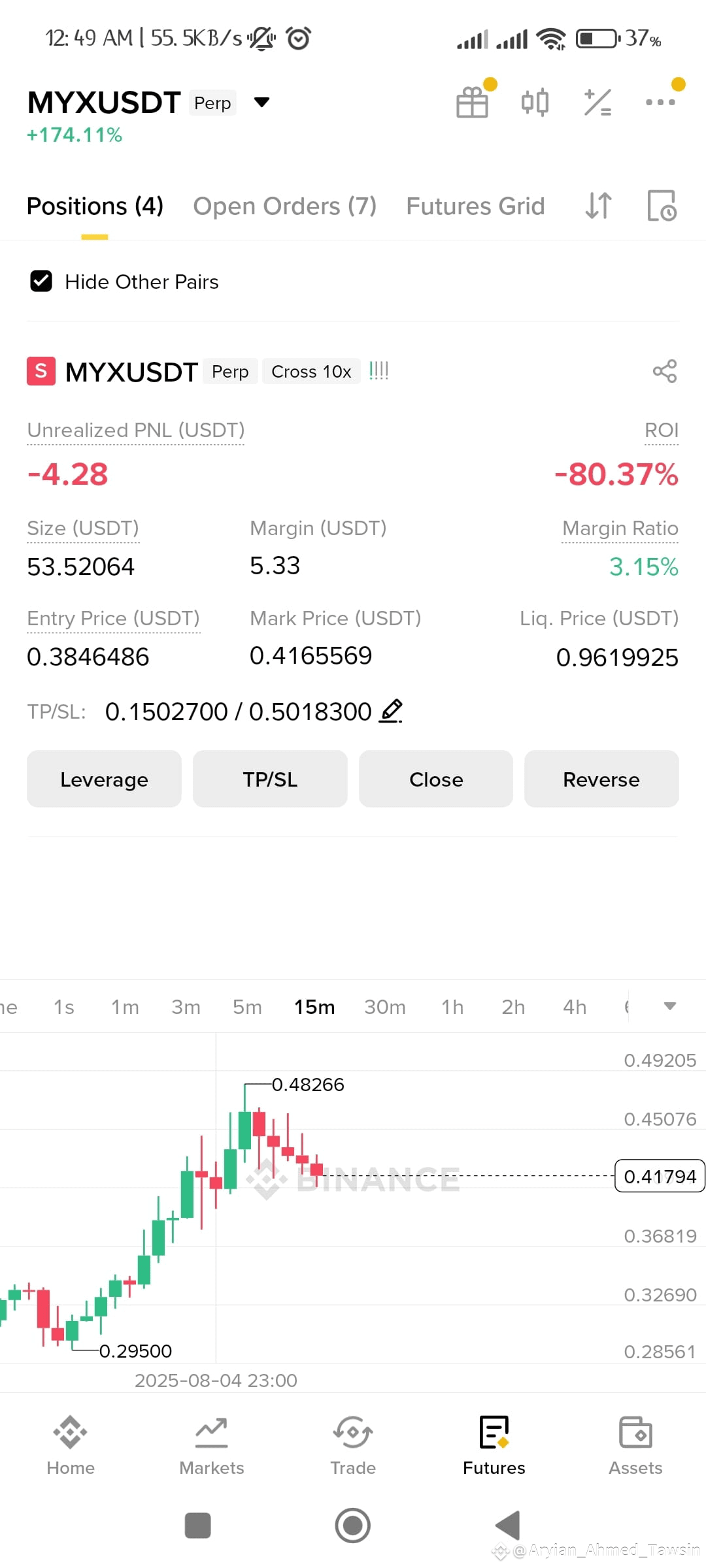Tap the sort arrows icon
This screenshot has height=1568, width=706.
coord(598,206)
